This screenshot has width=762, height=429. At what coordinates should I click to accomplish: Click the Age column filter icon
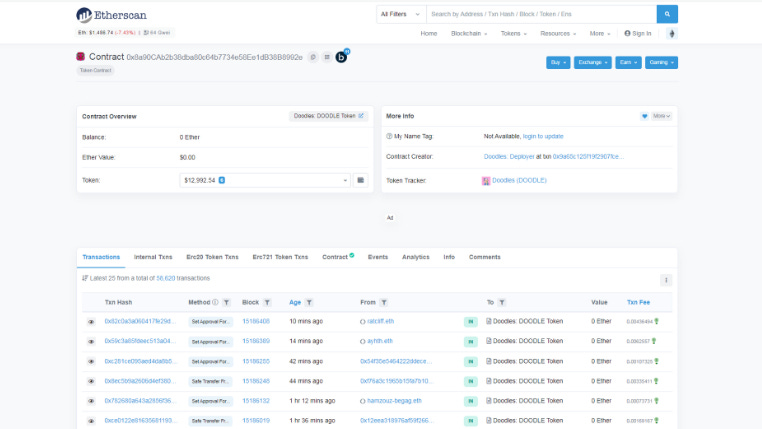(309, 302)
